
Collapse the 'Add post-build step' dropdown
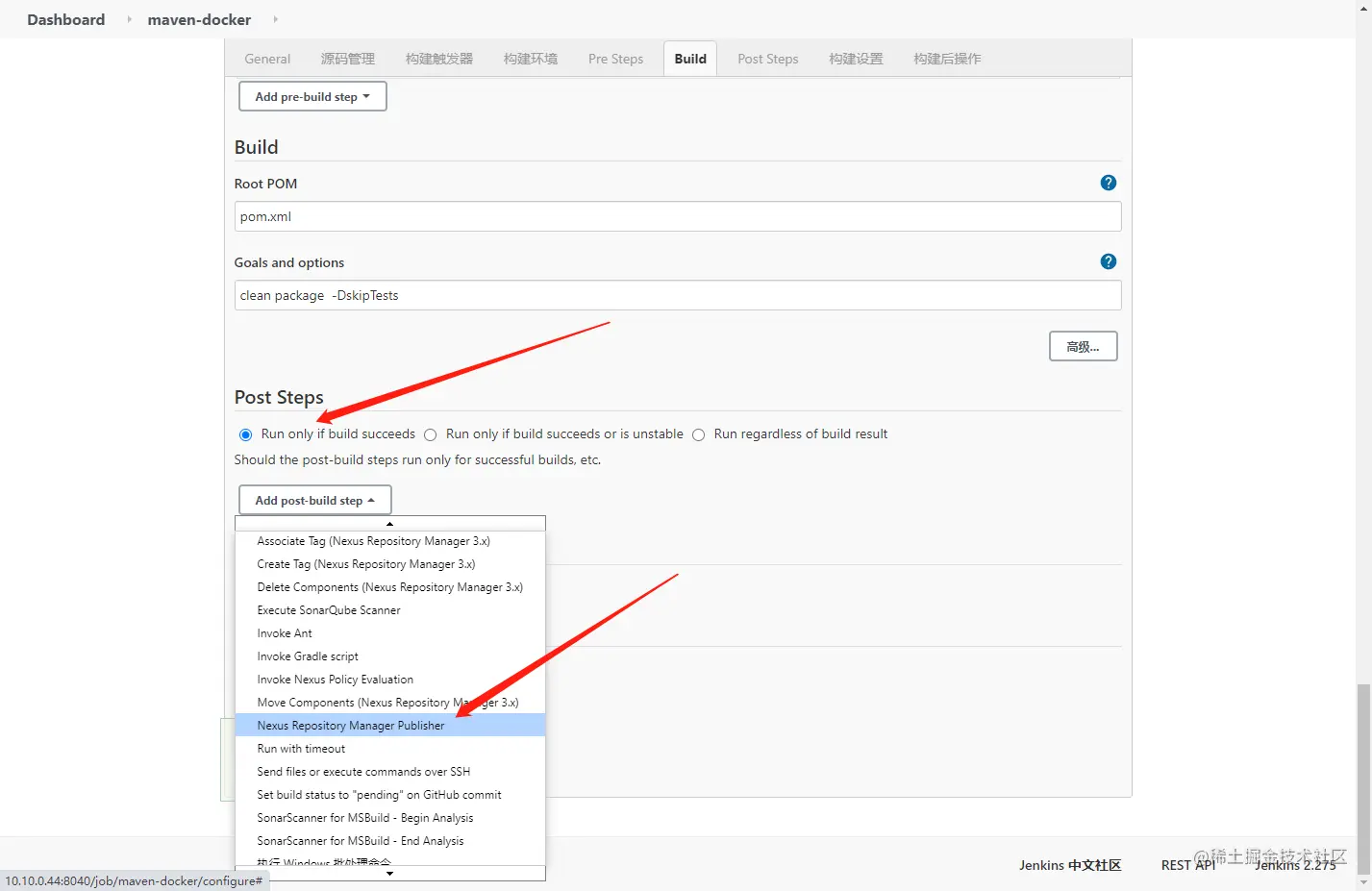(314, 501)
